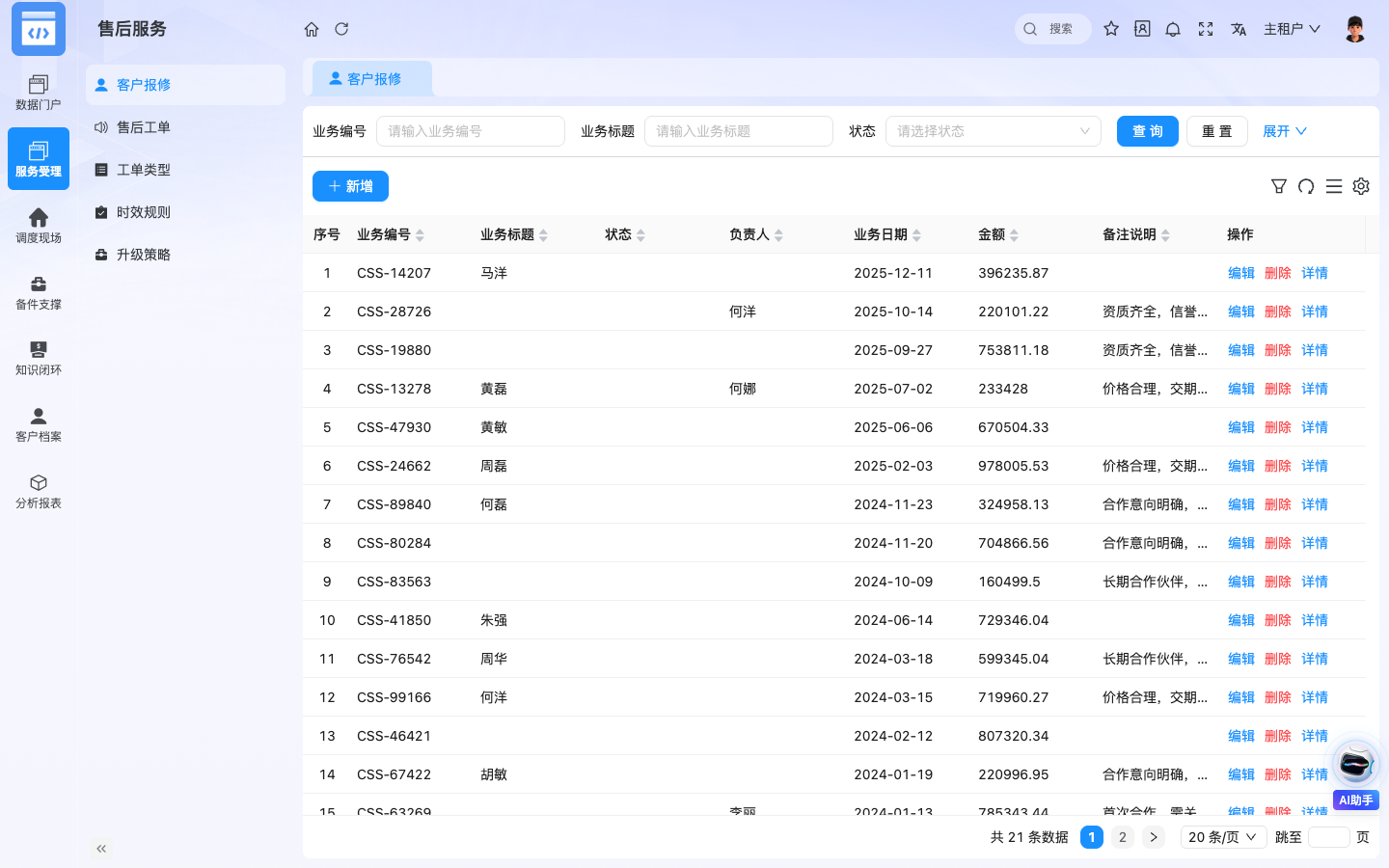The image size is (1389, 868).
Task: Focus the 业务编号 input field
Action: click(471, 131)
